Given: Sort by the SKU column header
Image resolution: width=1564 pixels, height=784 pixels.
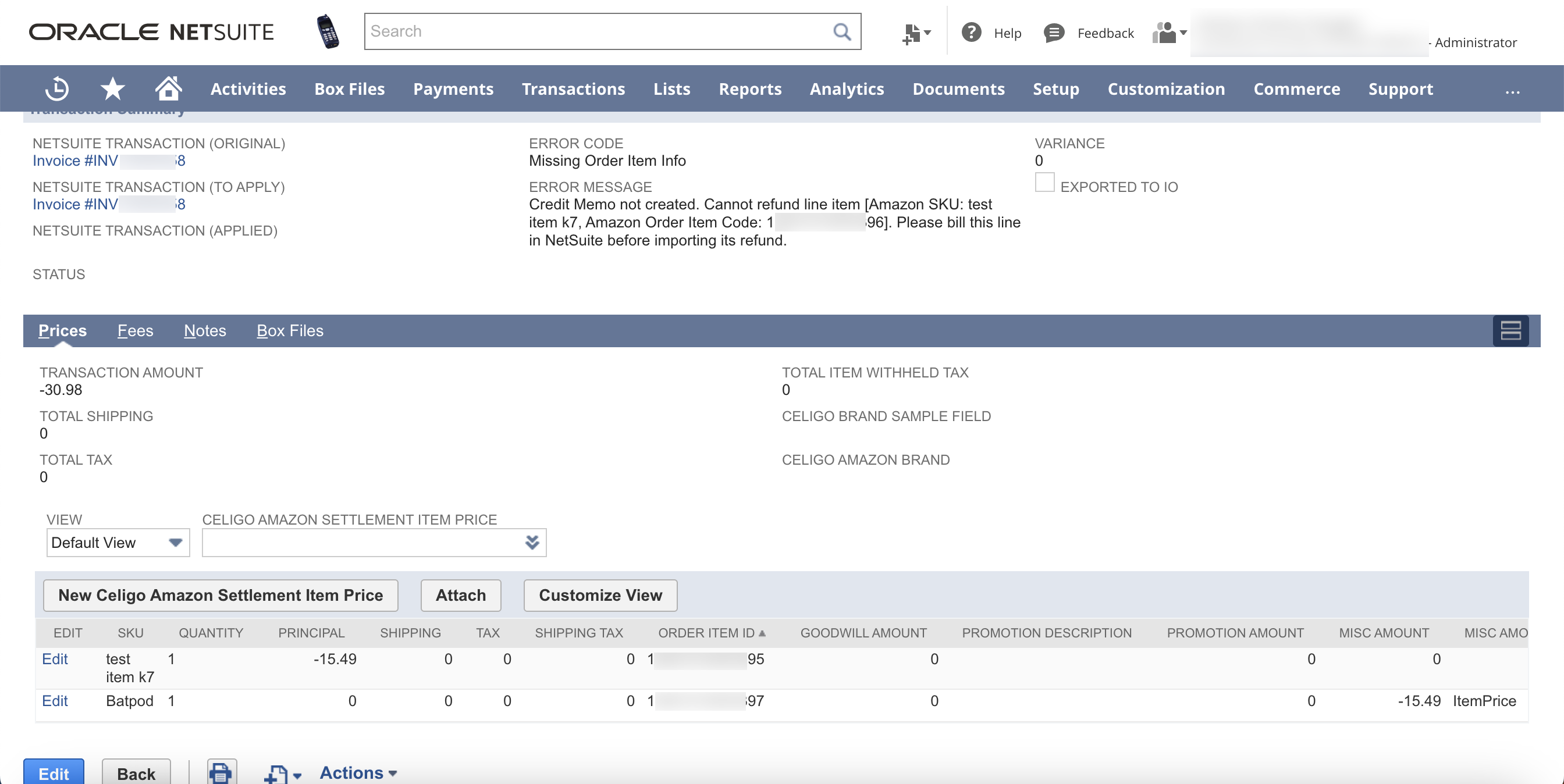Looking at the screenshot, I should click(130, 633).
